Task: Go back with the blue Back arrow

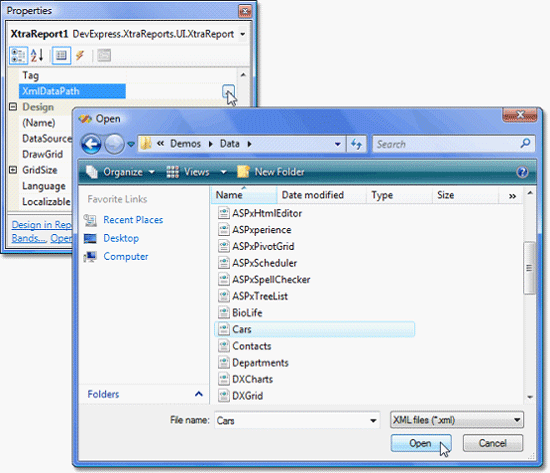Action: click(91, 144)
